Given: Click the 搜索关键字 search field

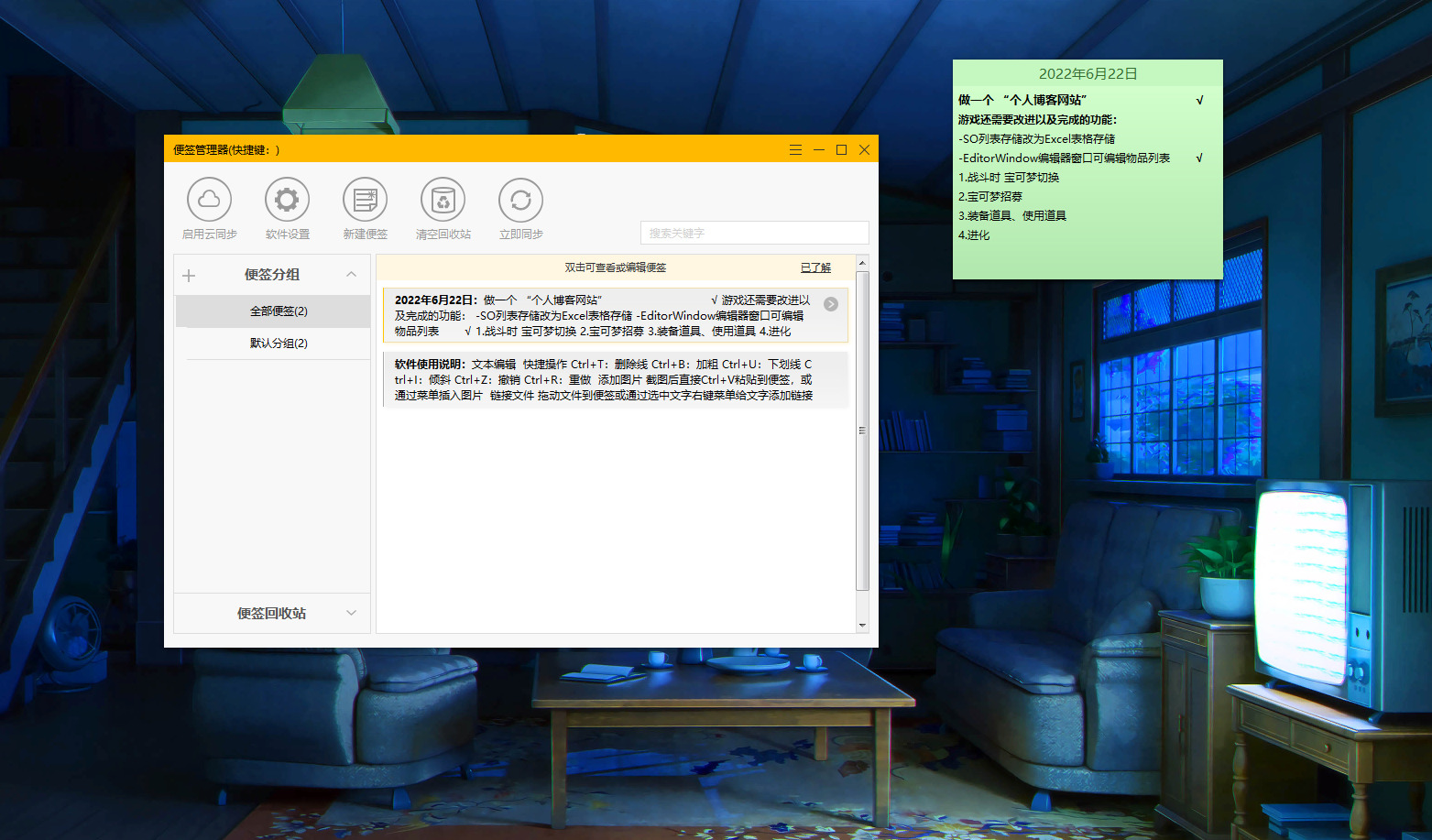Looking at the screenshot, I should coord(754,233).
